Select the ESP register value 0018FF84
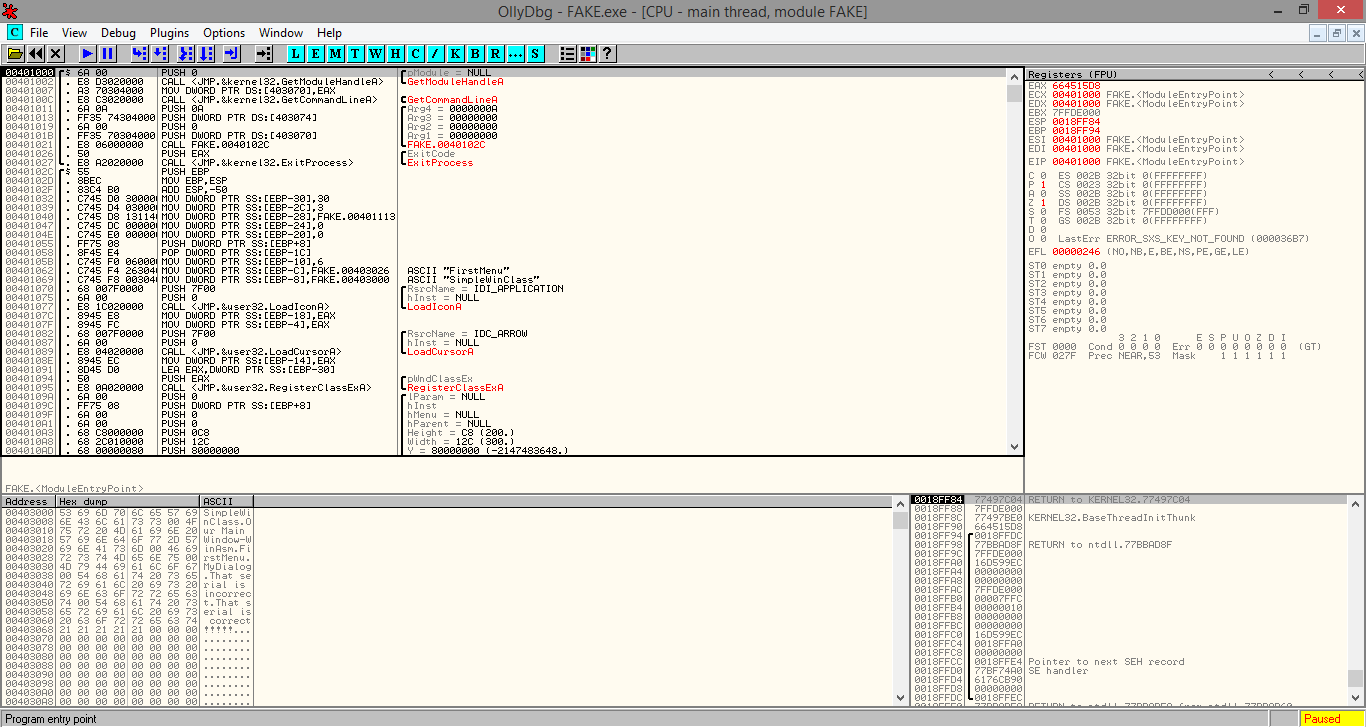The image size is (1366, 727). [x=1076, y=122]
